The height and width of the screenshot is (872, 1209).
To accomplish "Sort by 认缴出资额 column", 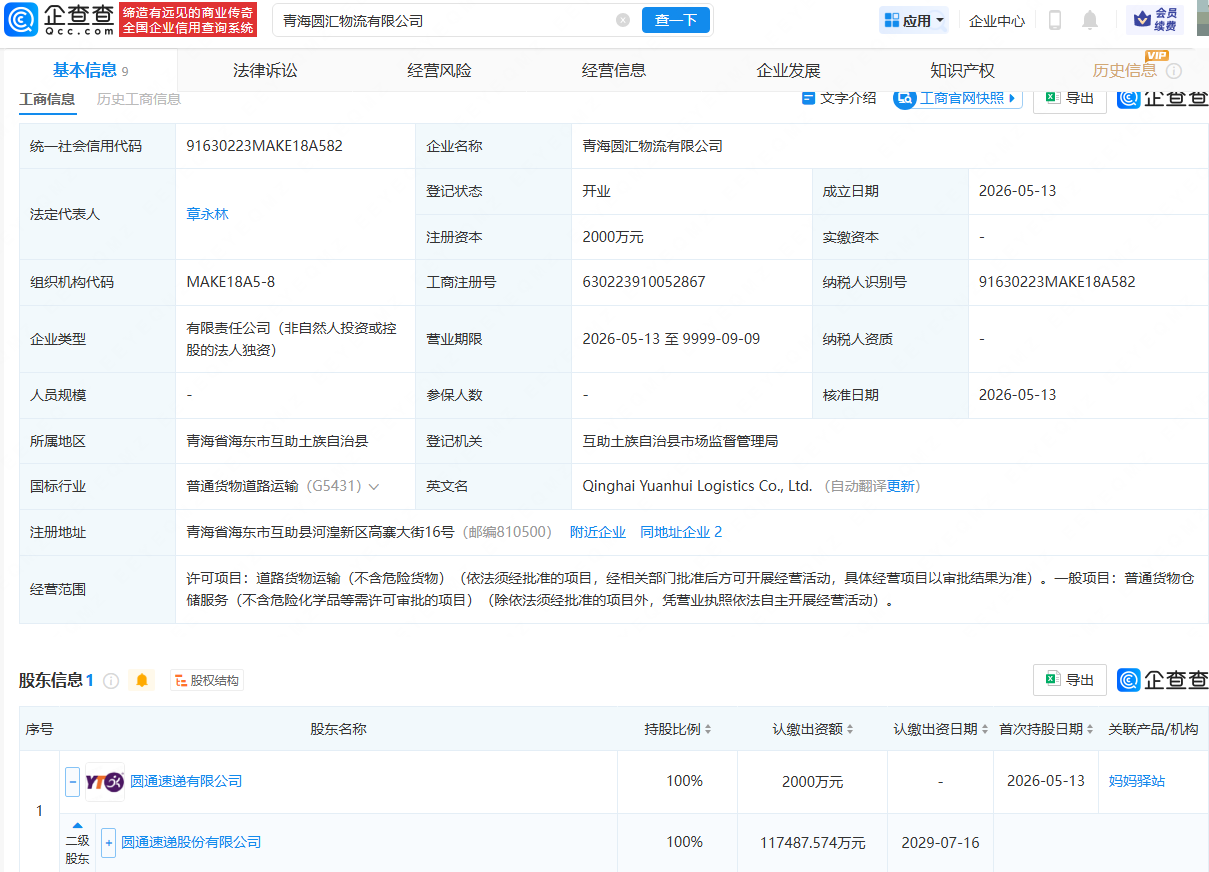I will [x=850, y=730].
